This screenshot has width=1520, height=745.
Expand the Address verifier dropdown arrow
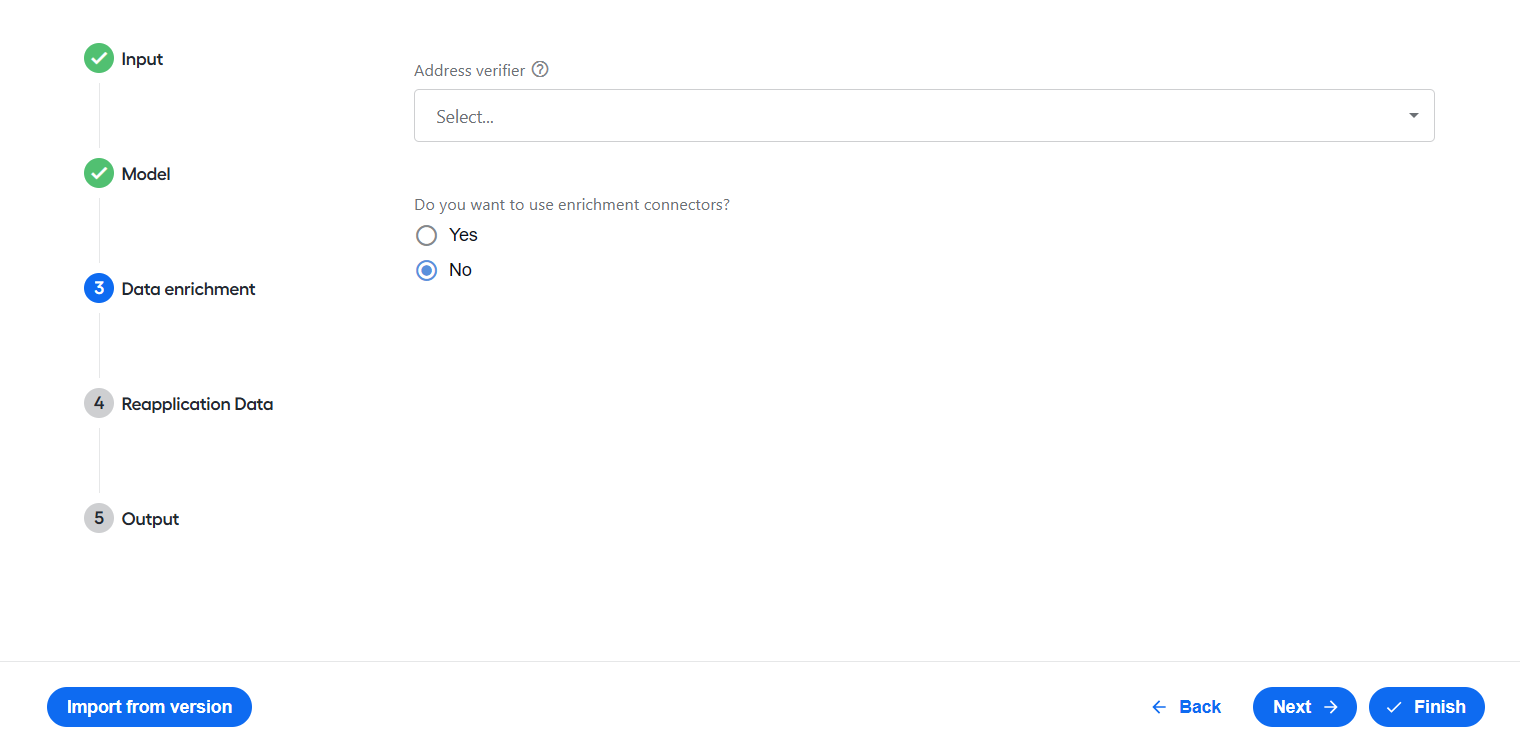[1414, 116]
